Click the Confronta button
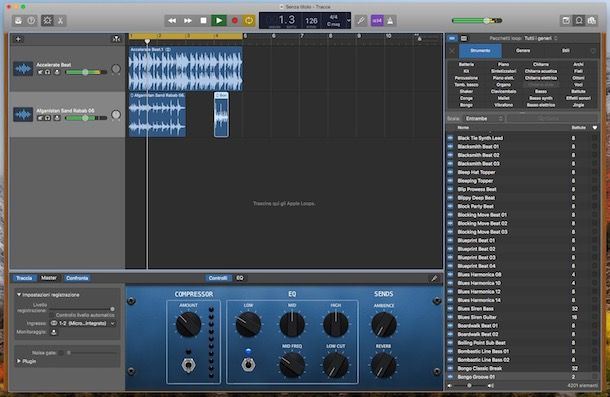 (77, 278)
